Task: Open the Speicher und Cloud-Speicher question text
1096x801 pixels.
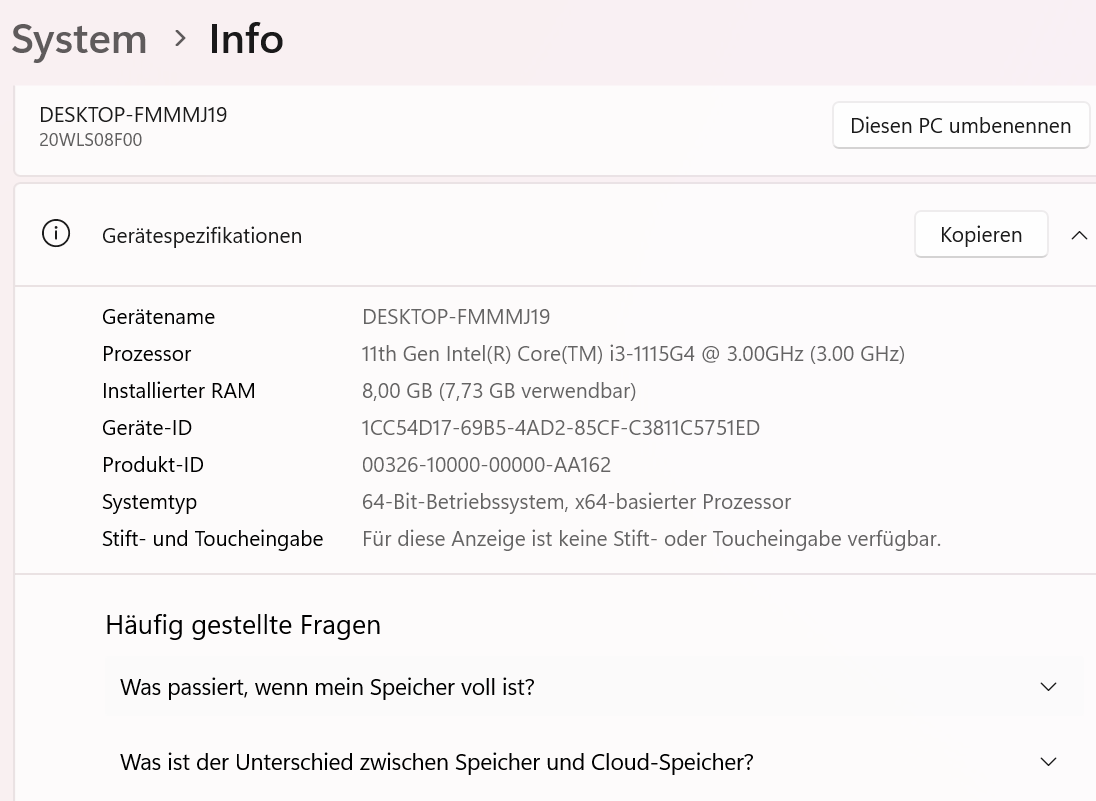Action: tap(436, 762)
